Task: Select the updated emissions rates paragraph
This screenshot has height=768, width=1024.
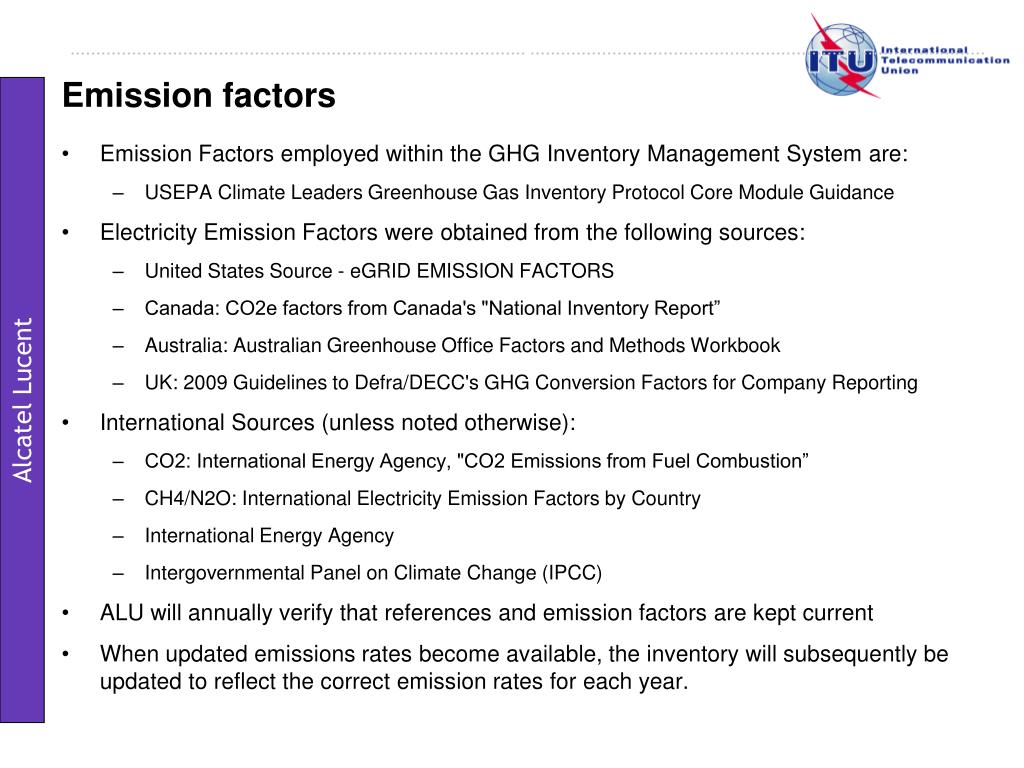Action: pyautogui.click(x=524, y=667)
